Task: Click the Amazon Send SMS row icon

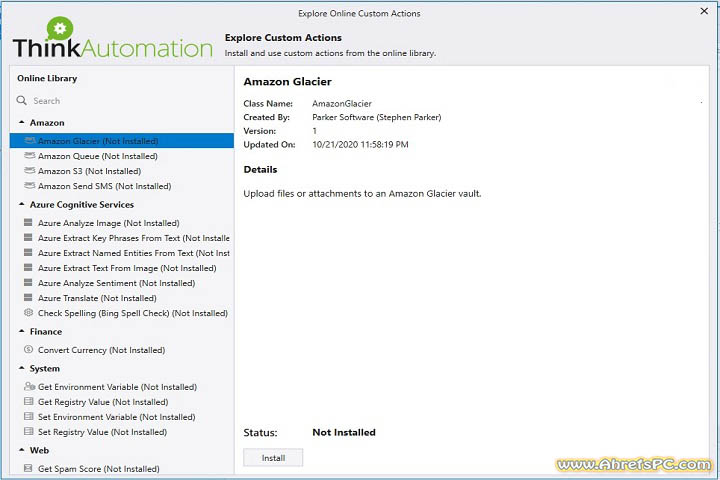Action: coord(29,186)
